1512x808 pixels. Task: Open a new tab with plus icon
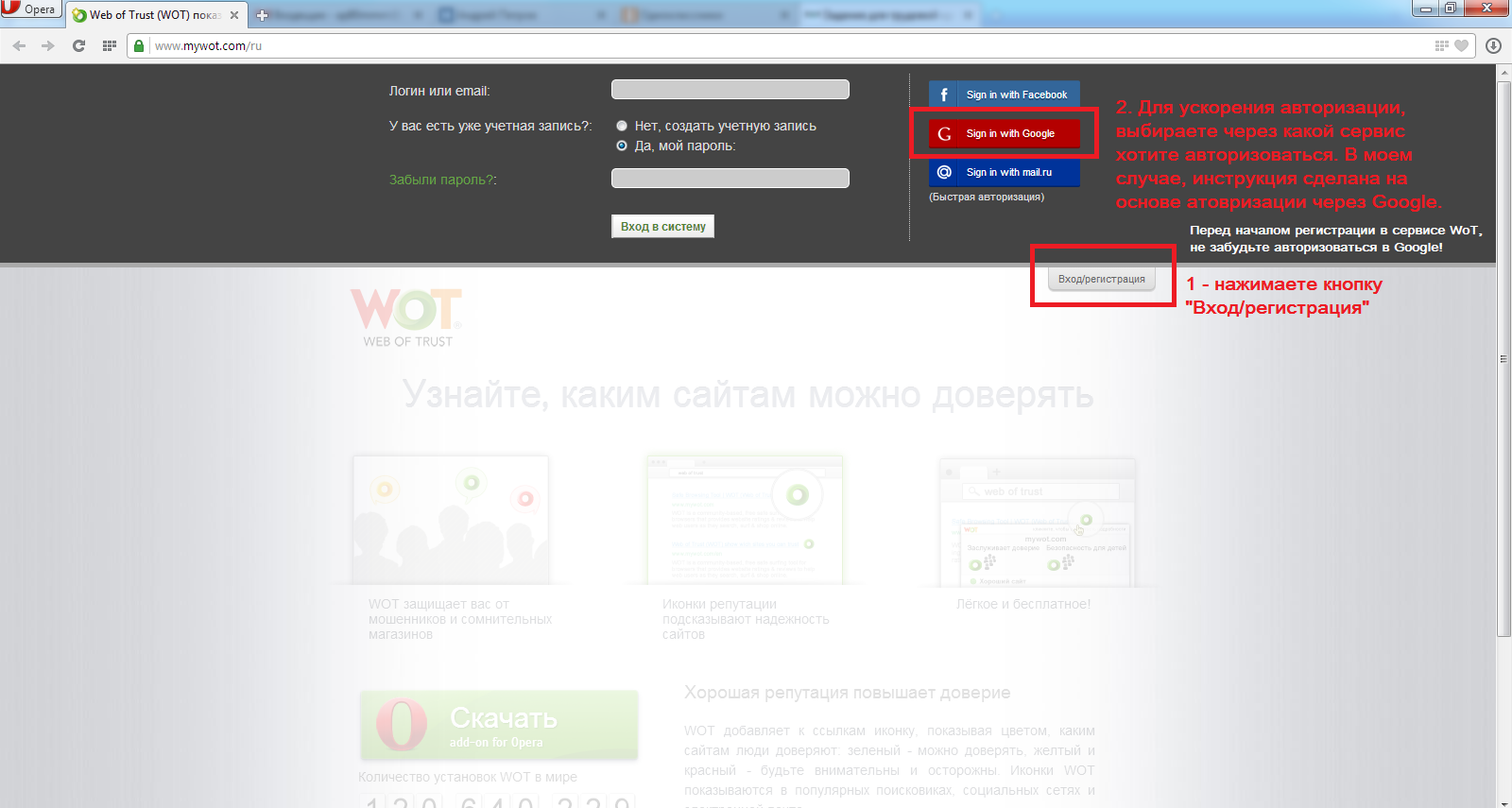[263, 15]
